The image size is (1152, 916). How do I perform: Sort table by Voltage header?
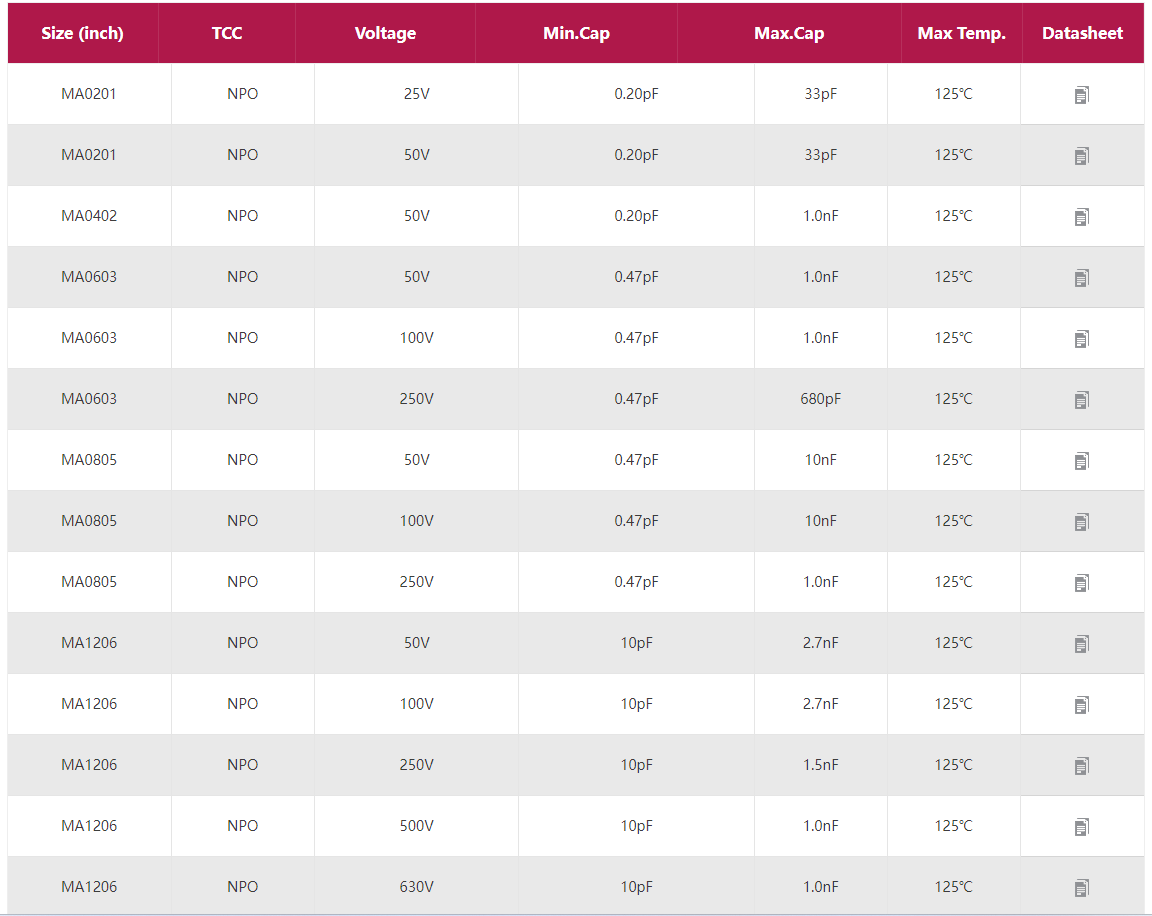tap(385, 33)
